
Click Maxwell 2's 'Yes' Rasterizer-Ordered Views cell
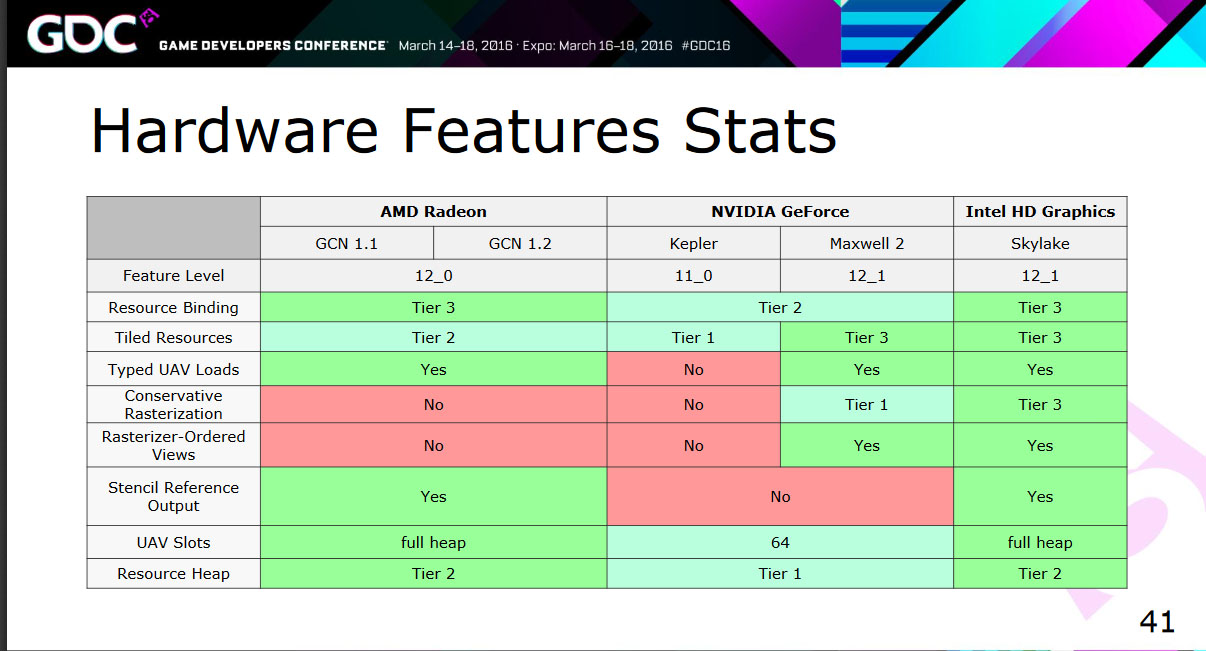[x=867, y=446]
